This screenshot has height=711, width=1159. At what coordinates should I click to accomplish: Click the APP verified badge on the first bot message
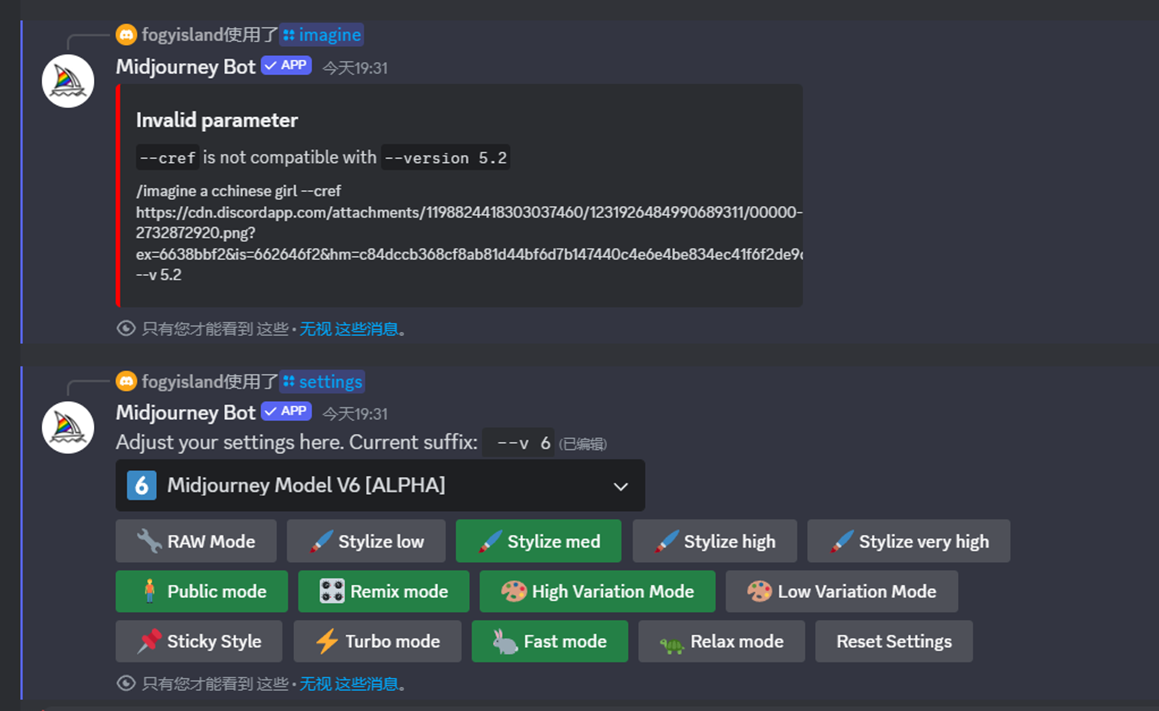(286, 65)
